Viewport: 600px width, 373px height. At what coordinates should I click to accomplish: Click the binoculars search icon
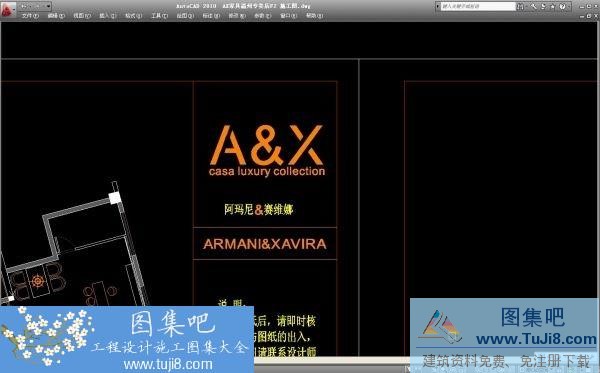coord(520,7)
